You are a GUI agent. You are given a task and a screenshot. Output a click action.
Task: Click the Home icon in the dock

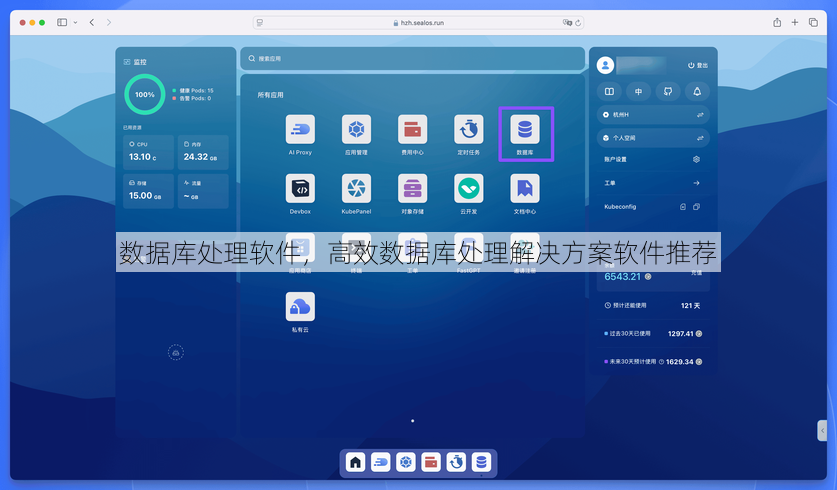pyautogui.click(x=356, y=462)
